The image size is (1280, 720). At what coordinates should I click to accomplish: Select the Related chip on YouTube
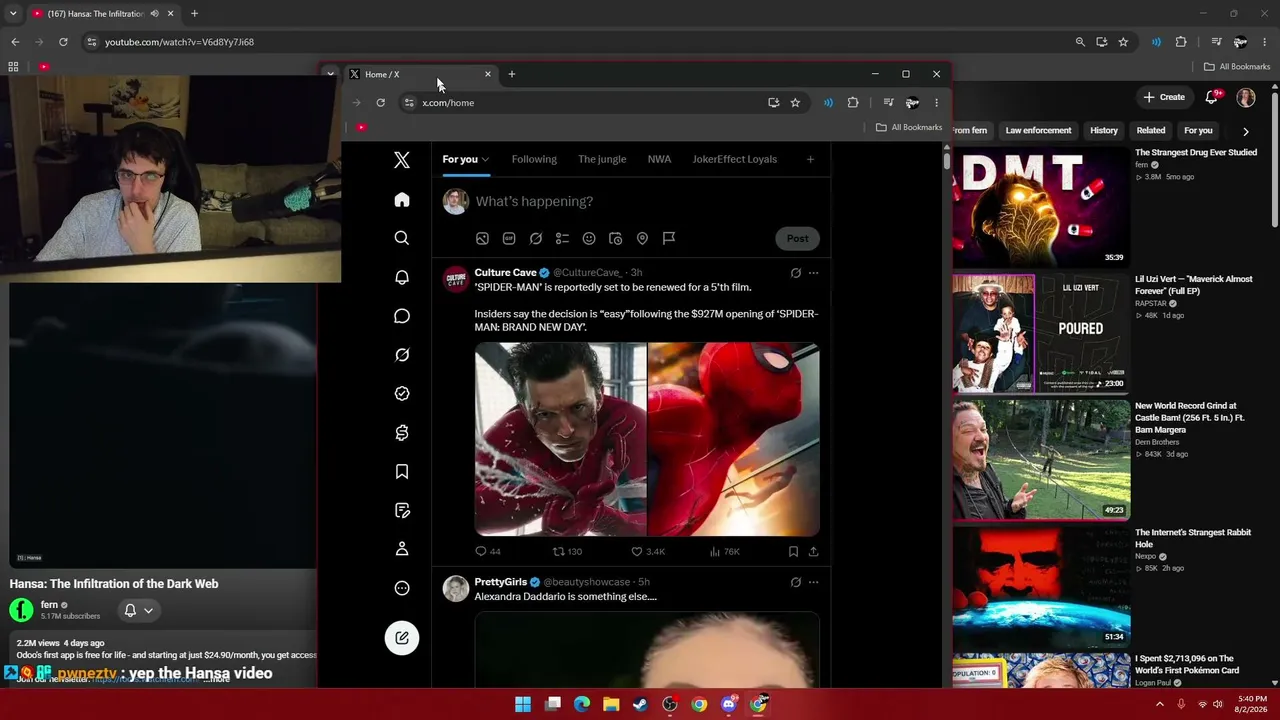coord(1151,131)
